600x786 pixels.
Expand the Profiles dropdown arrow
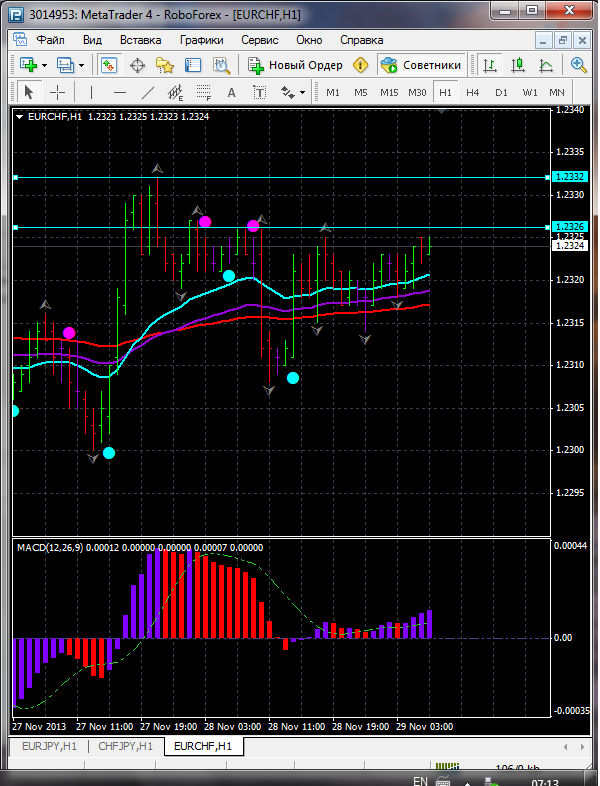[x=81, y=65]
